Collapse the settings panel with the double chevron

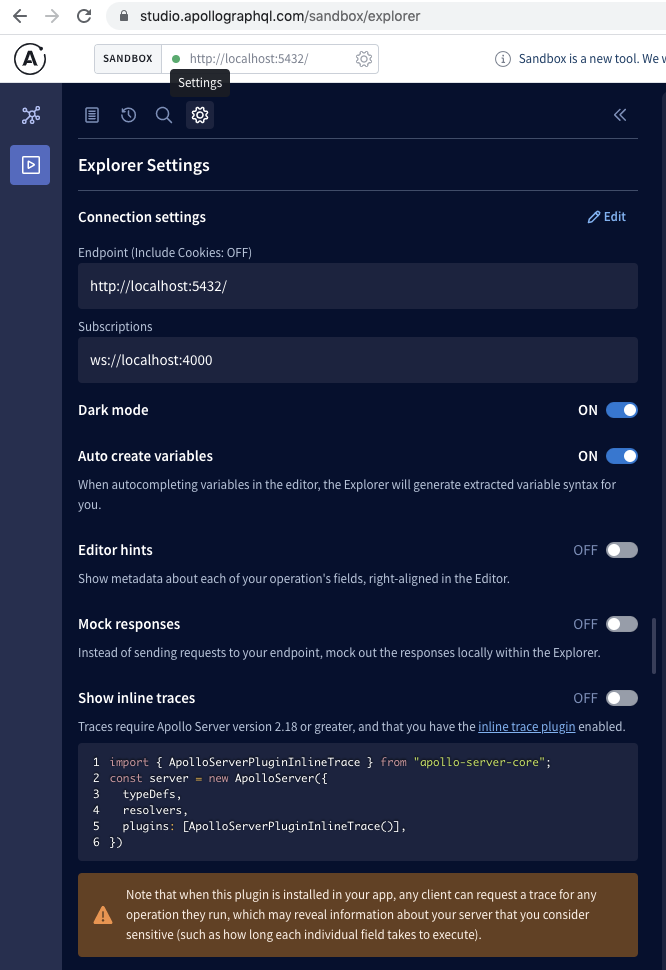tap(620, 114)
